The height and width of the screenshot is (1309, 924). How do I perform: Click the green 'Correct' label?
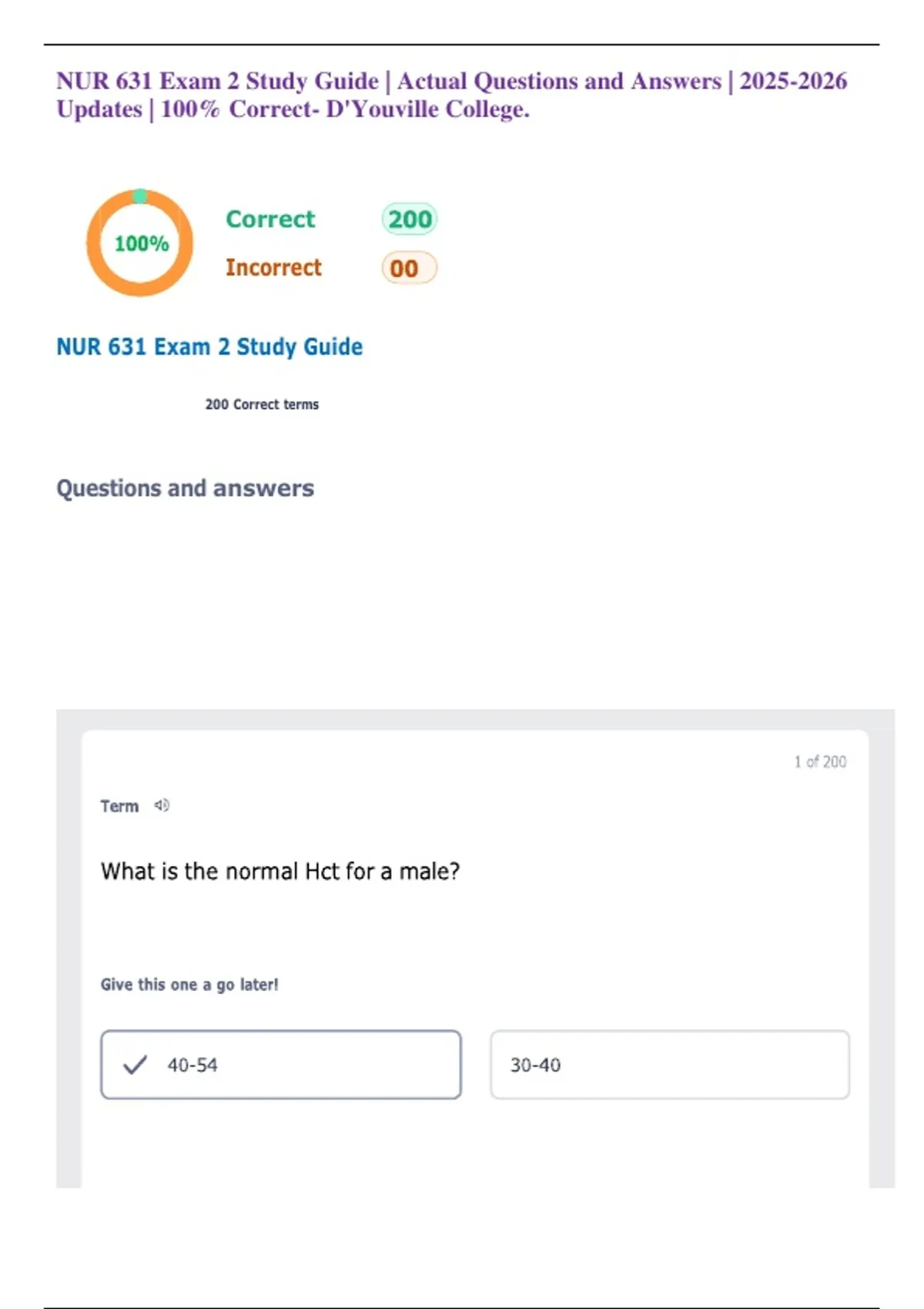(270, 219)
